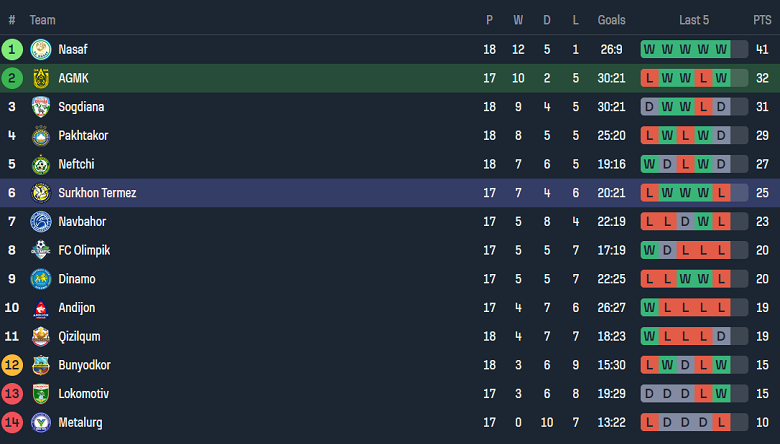Click the Nasaf club crest icon
Image resolution: width=780 pixels, height=444 pixels.
tap(41, 49)
